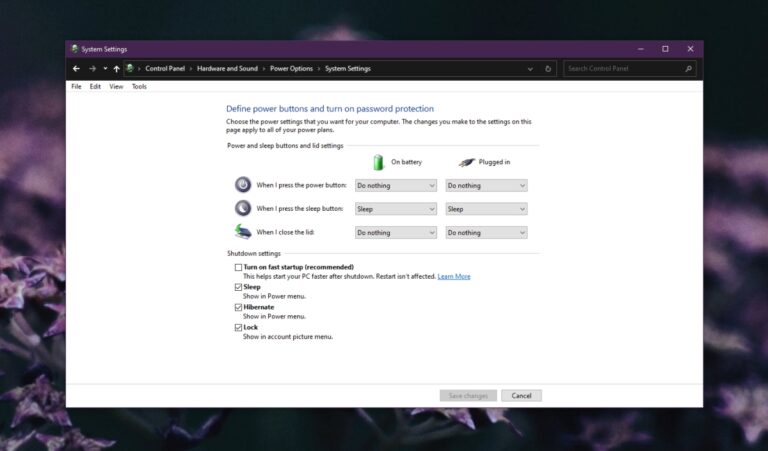Click System Settings breadcrumb
768x451 pixels.
[348, 69]
